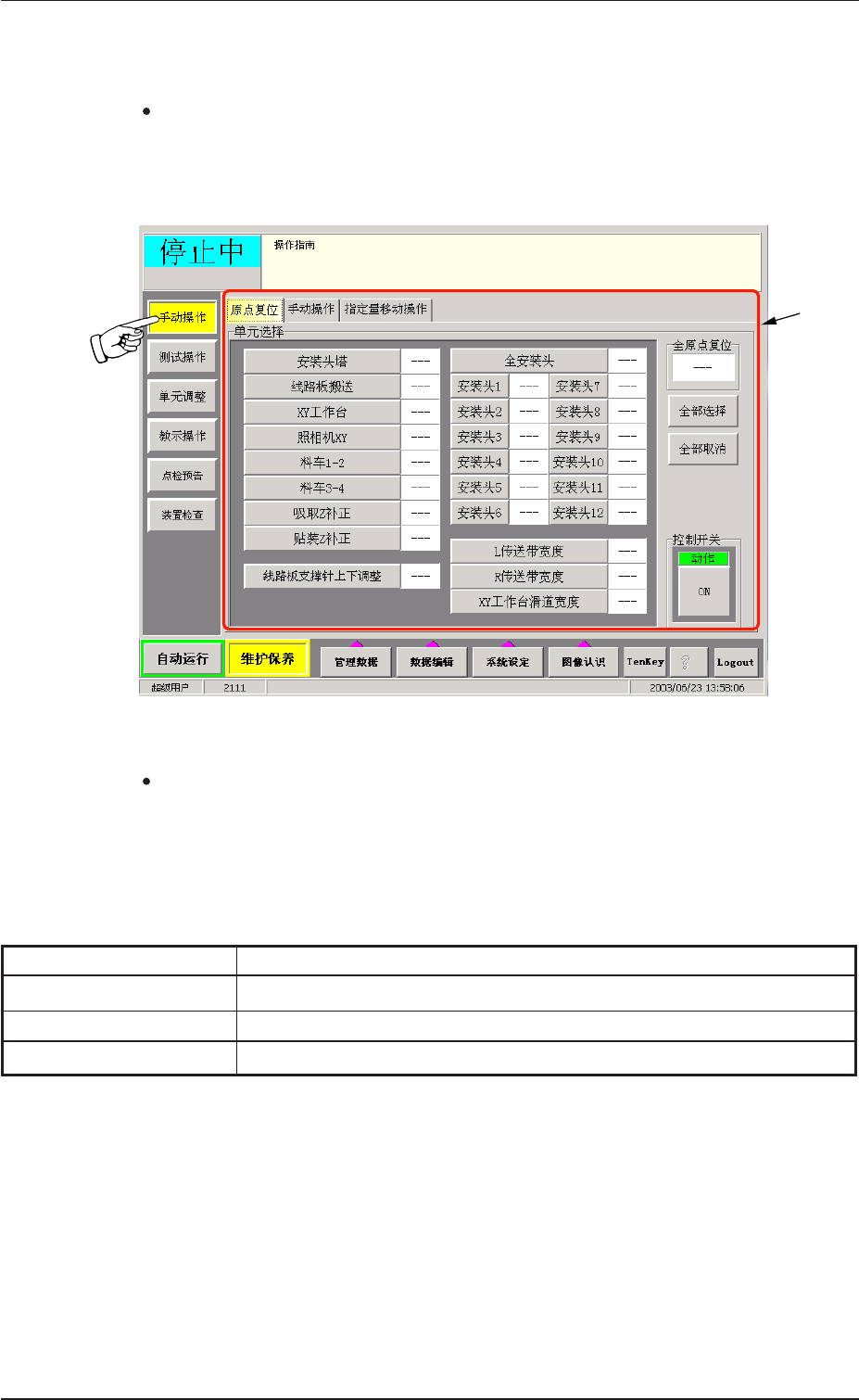Select the 照相机XY unit
The width and height of the screenshot is (859, 1400).
pos(322,437)
